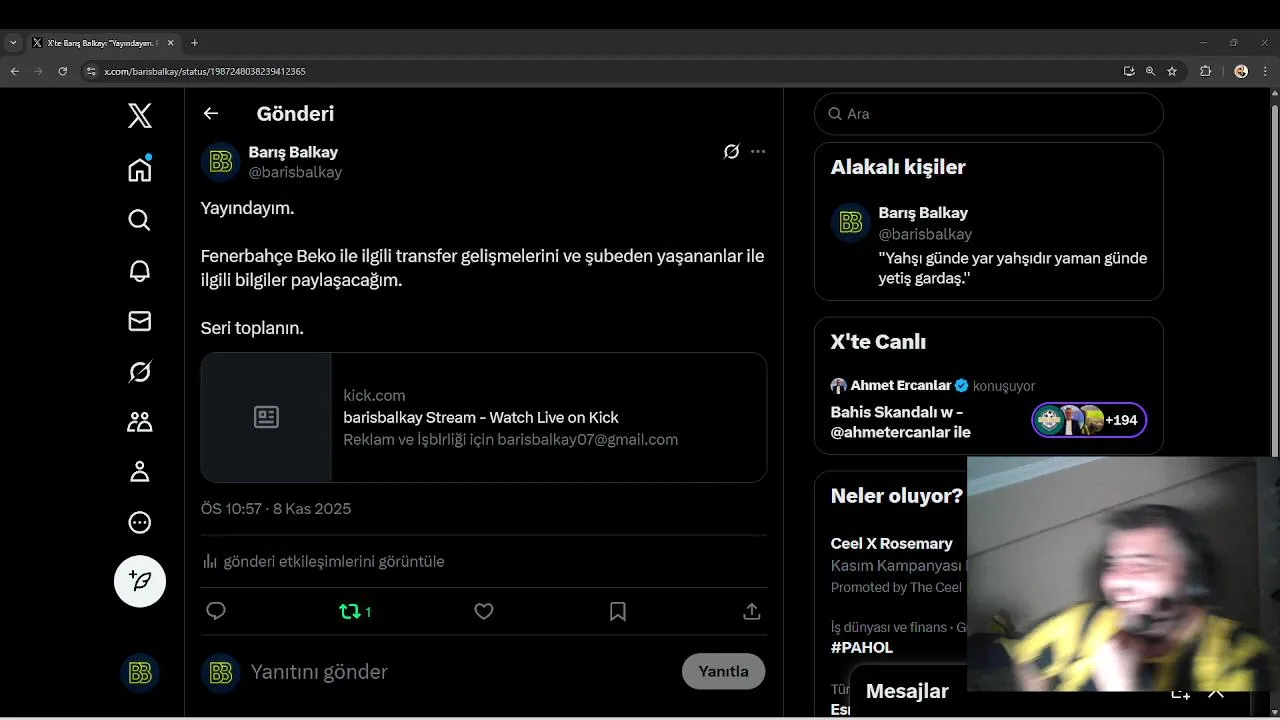Click the kick.com card thumbnail placeholder

click(x=266, y=417)
